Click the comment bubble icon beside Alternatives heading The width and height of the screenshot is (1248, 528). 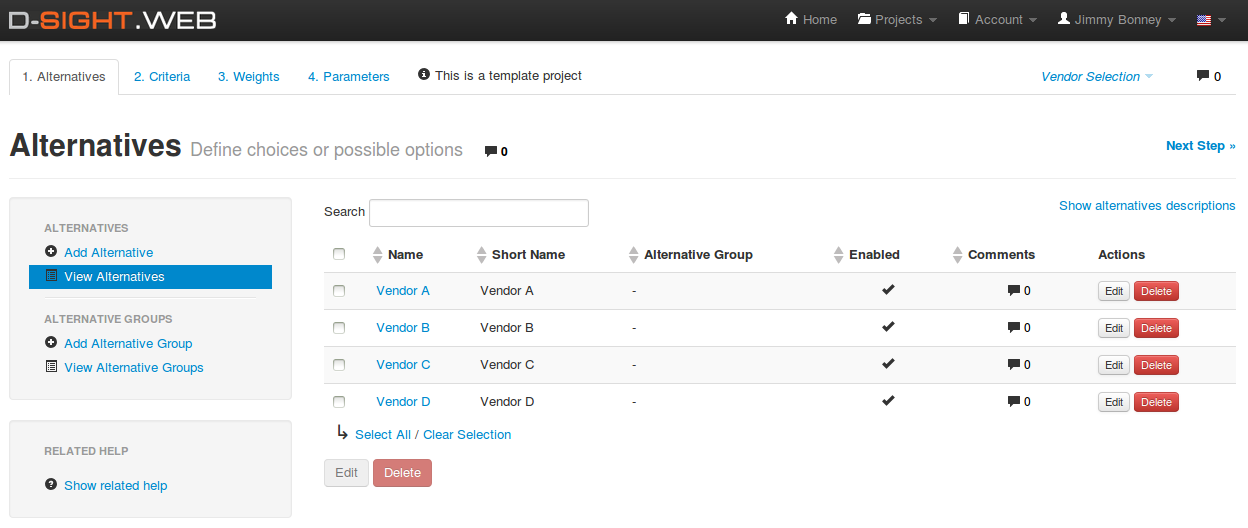tap(491, 152)
